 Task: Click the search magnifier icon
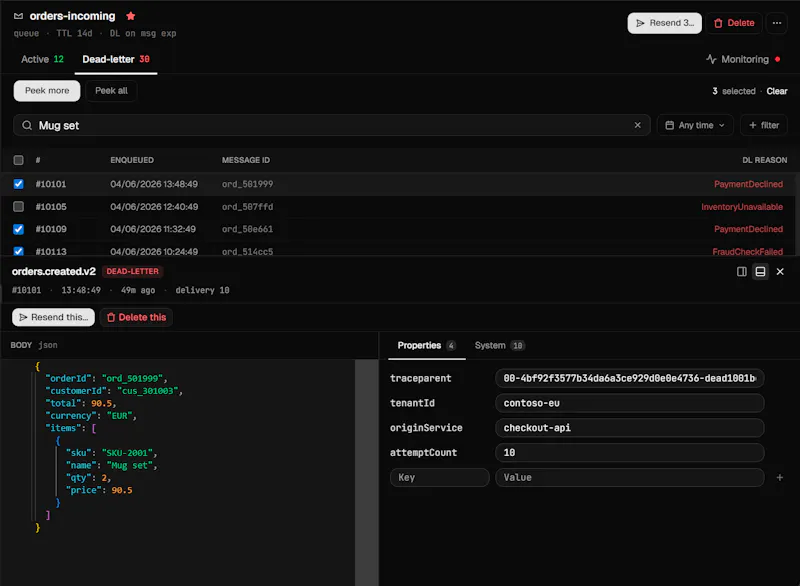point(27,125)
